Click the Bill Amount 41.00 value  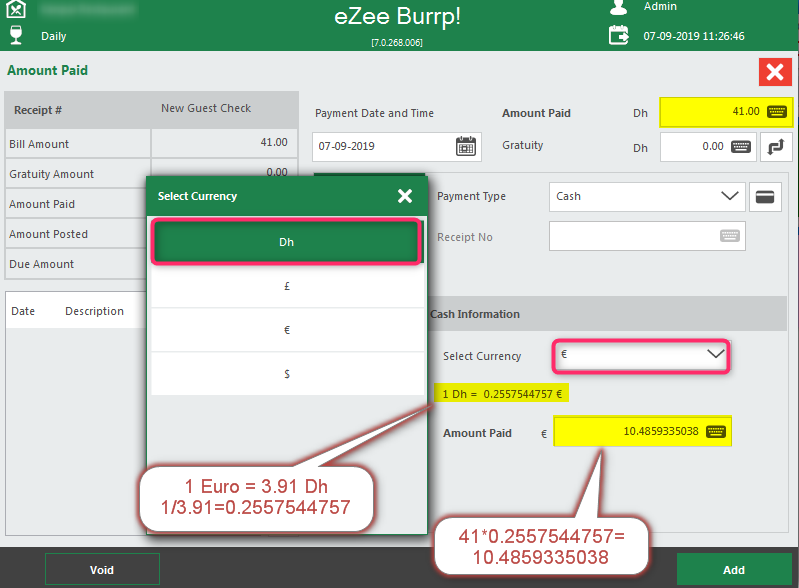point(274,142)
